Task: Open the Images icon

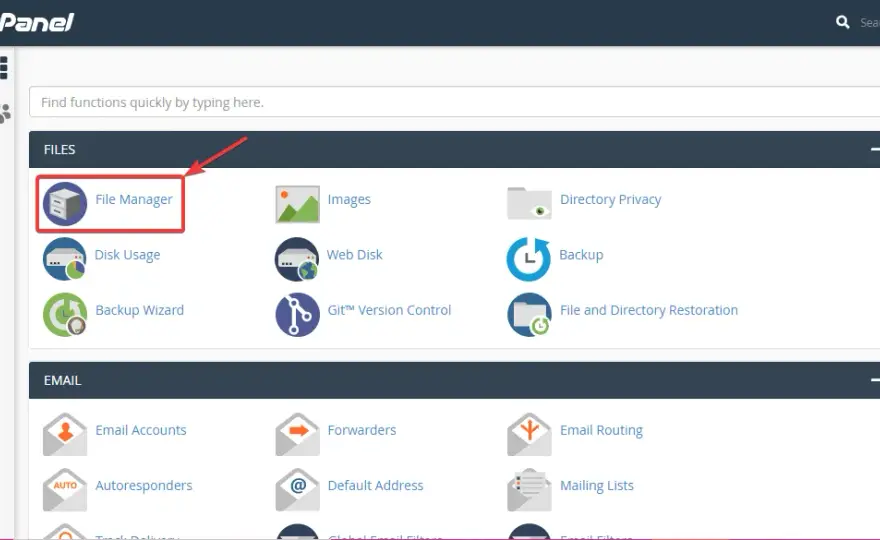Action: 297,204
